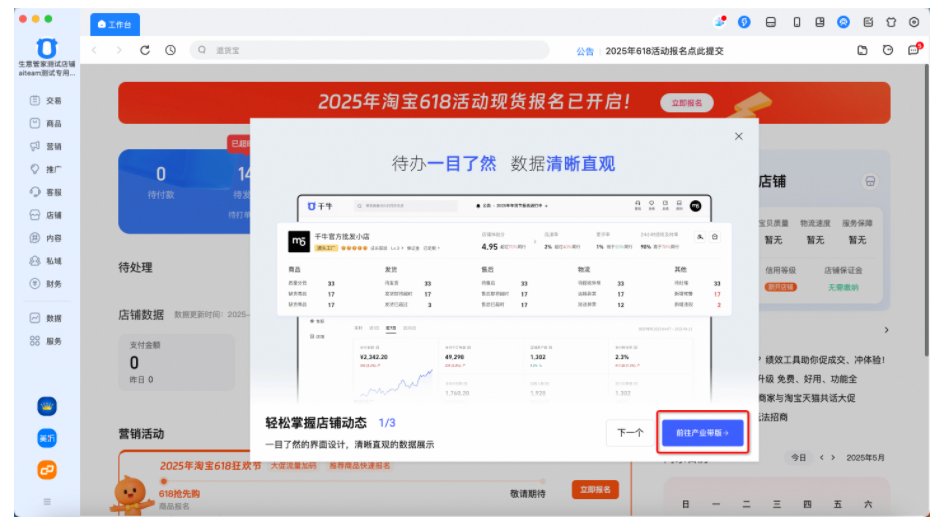Screen dimensions: 948x527
Task: Open 客服 in the left sidebar
Action: click(x=46, y=192)
